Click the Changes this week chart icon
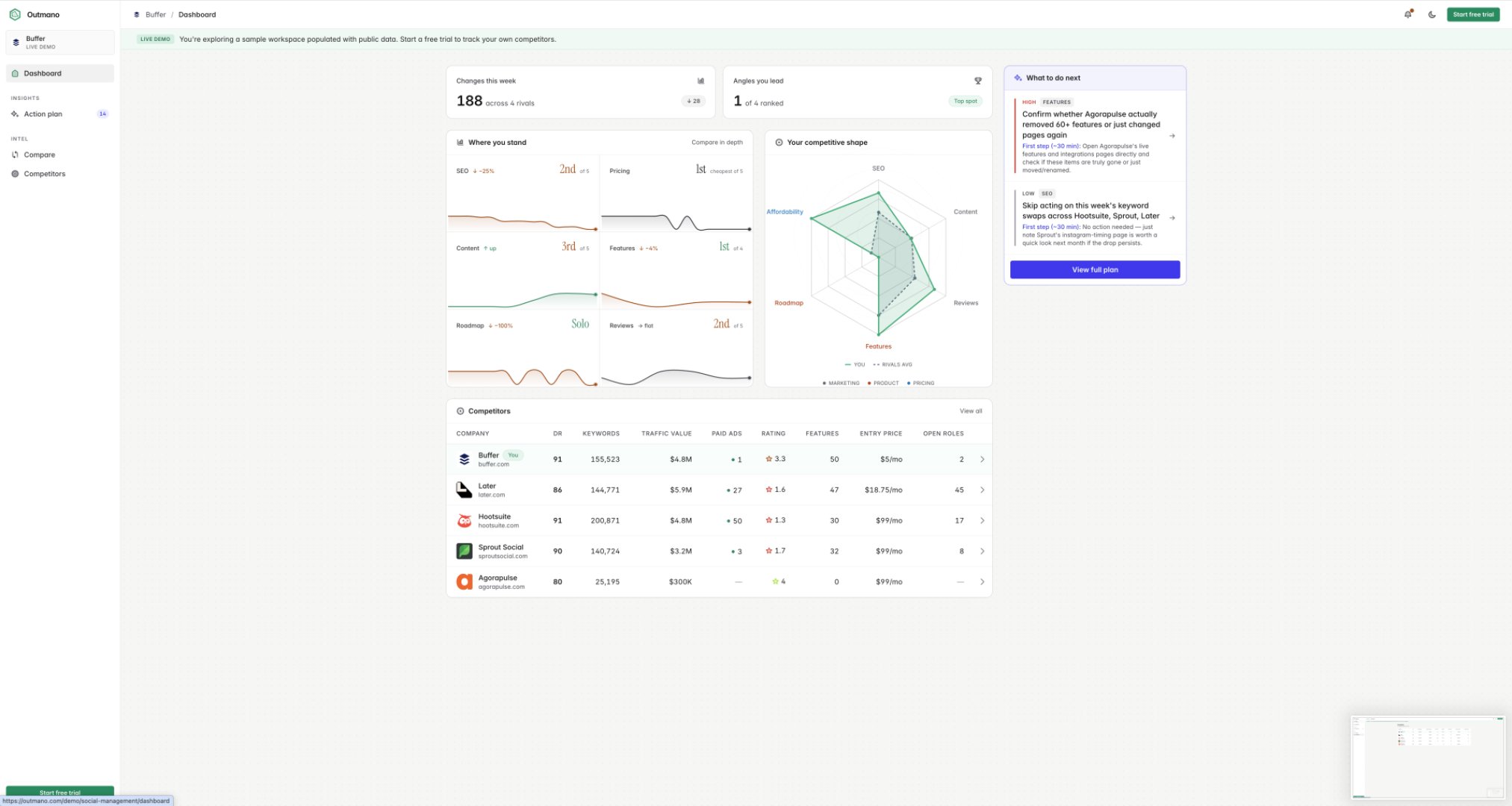The image size is (1512, 806). (x=700, y=81)
